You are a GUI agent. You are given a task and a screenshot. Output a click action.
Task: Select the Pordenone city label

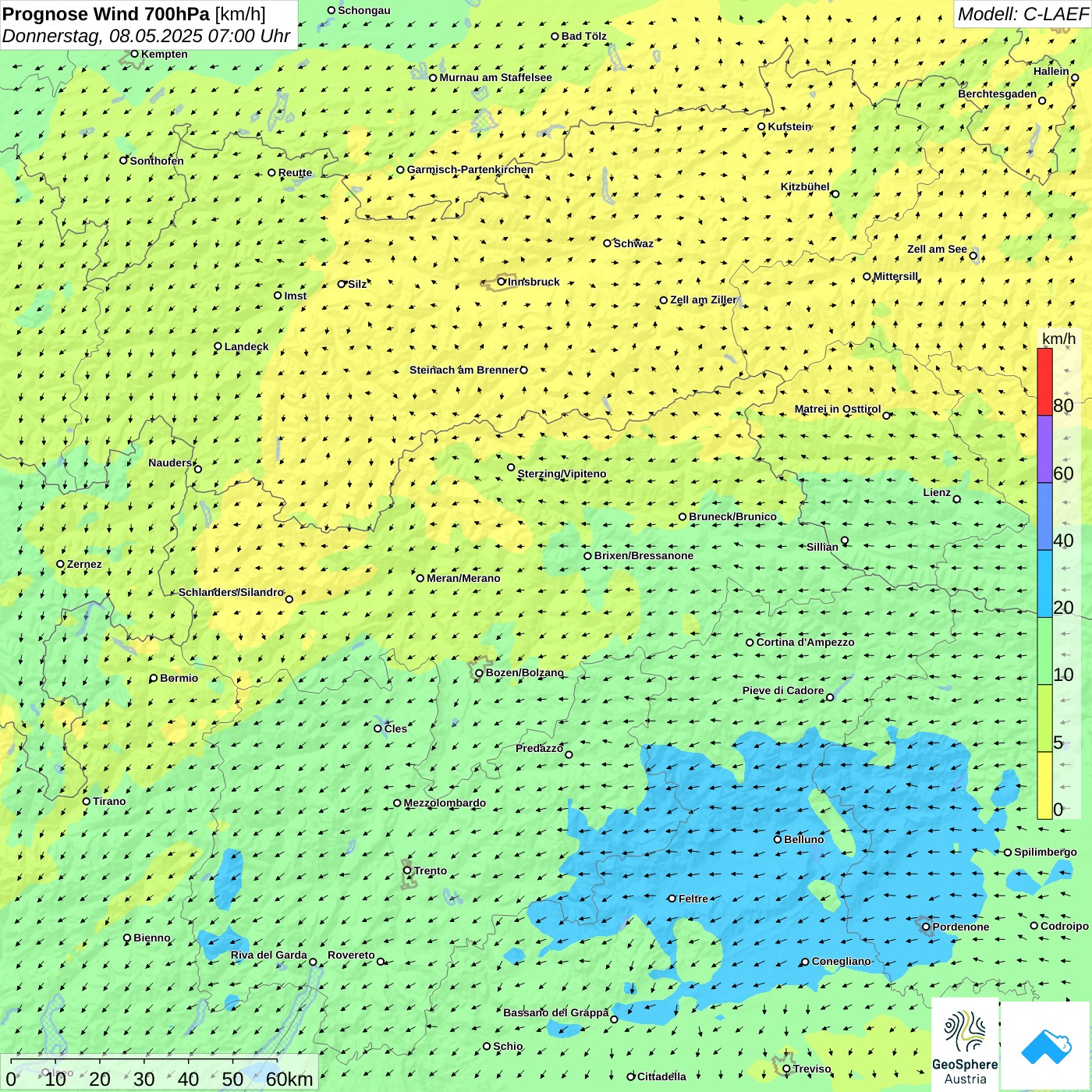(x=961, y=927)
